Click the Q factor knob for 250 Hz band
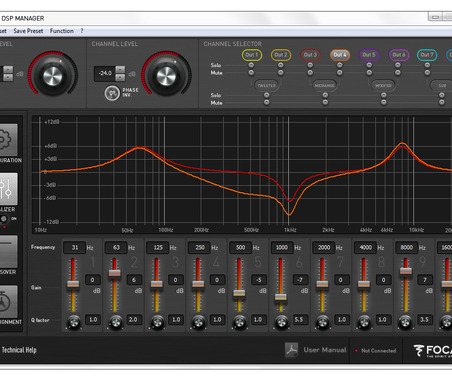Screen dimensions: 452x380 pos(199,322)
